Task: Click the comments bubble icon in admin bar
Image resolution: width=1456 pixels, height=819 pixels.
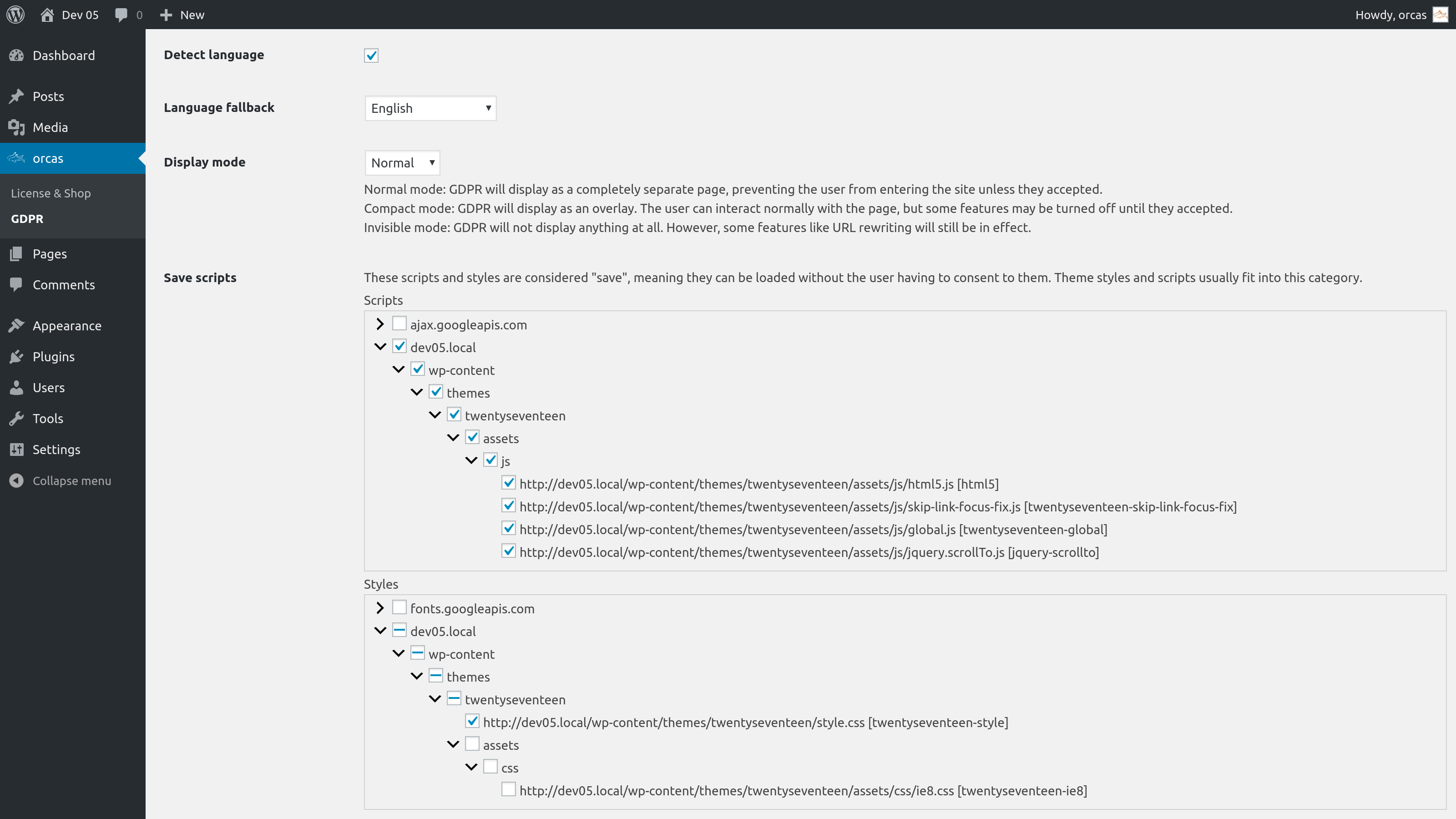Action: point(121,15)
